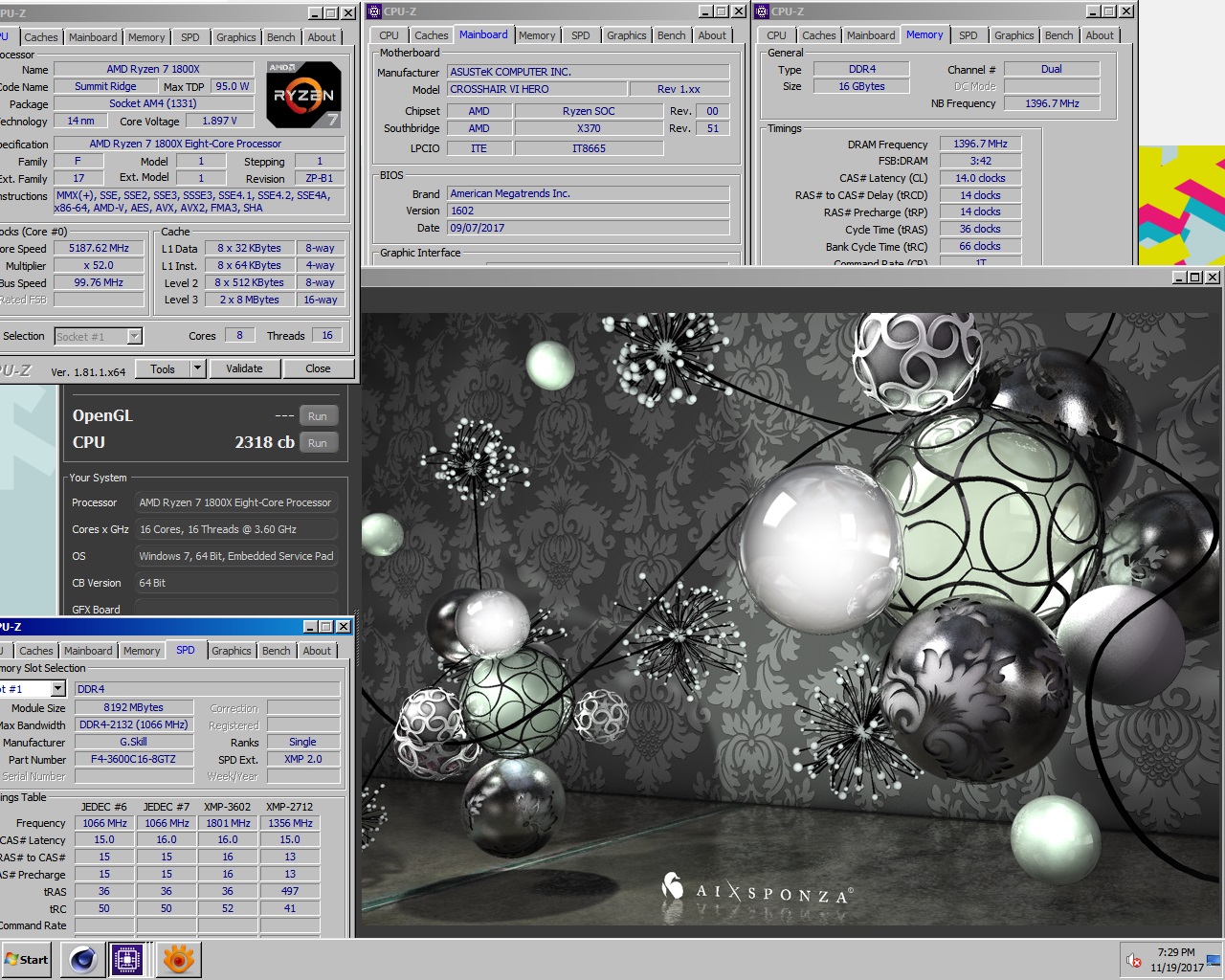This screenshot has width=1225, height=980.
Task: Switch to Mainboard tab in the Ryzen CPU window
Action: point(93,37)
